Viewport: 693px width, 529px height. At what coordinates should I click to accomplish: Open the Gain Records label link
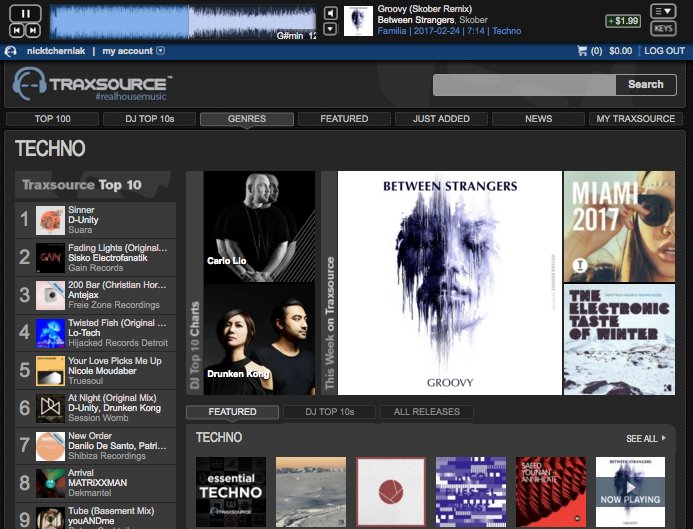point(95,268)
